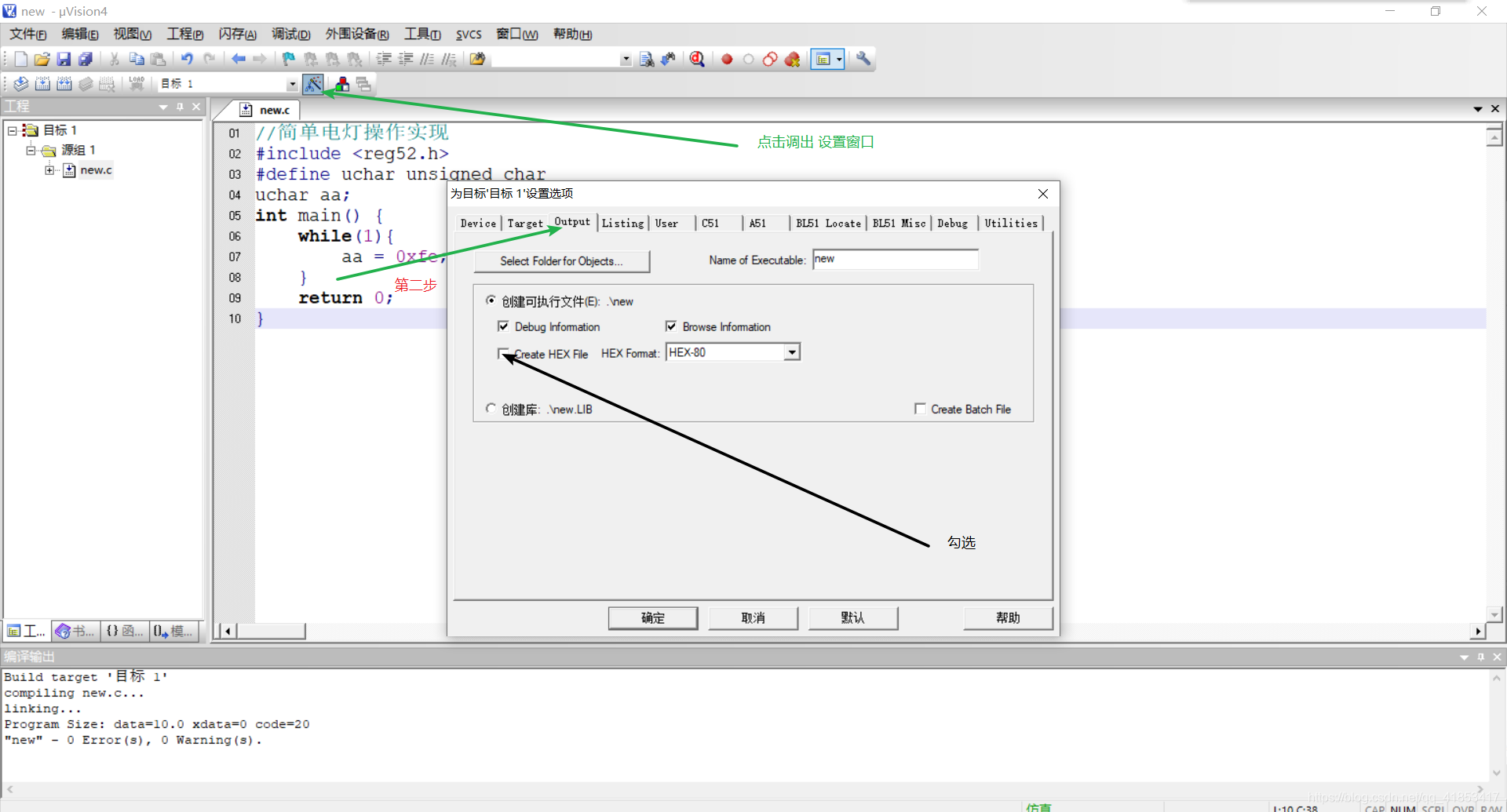Screen dimensions: 1507x812
Task: Check the Create HEX File box
Action: 503,354
